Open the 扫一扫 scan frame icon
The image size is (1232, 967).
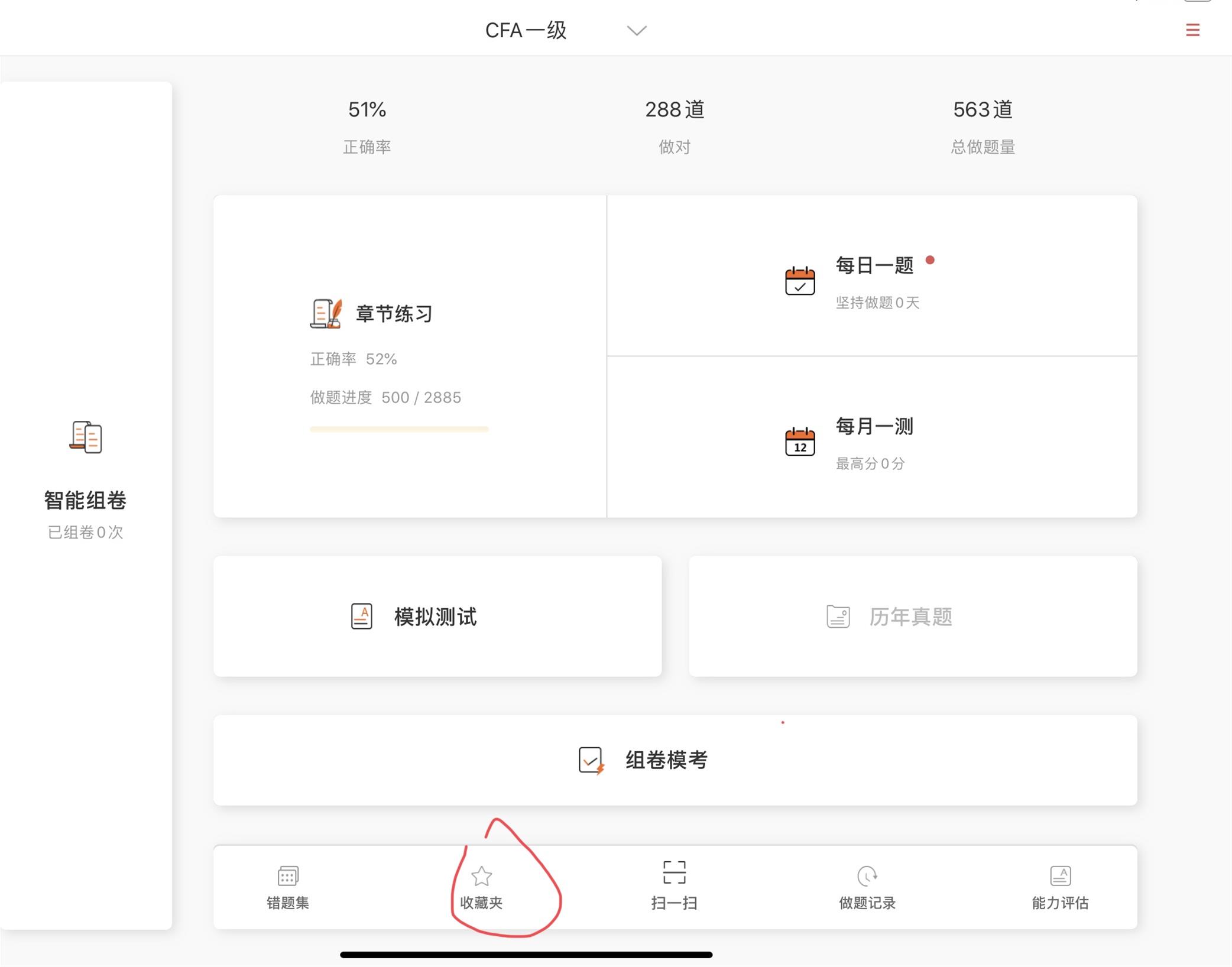tap(674, 872)
